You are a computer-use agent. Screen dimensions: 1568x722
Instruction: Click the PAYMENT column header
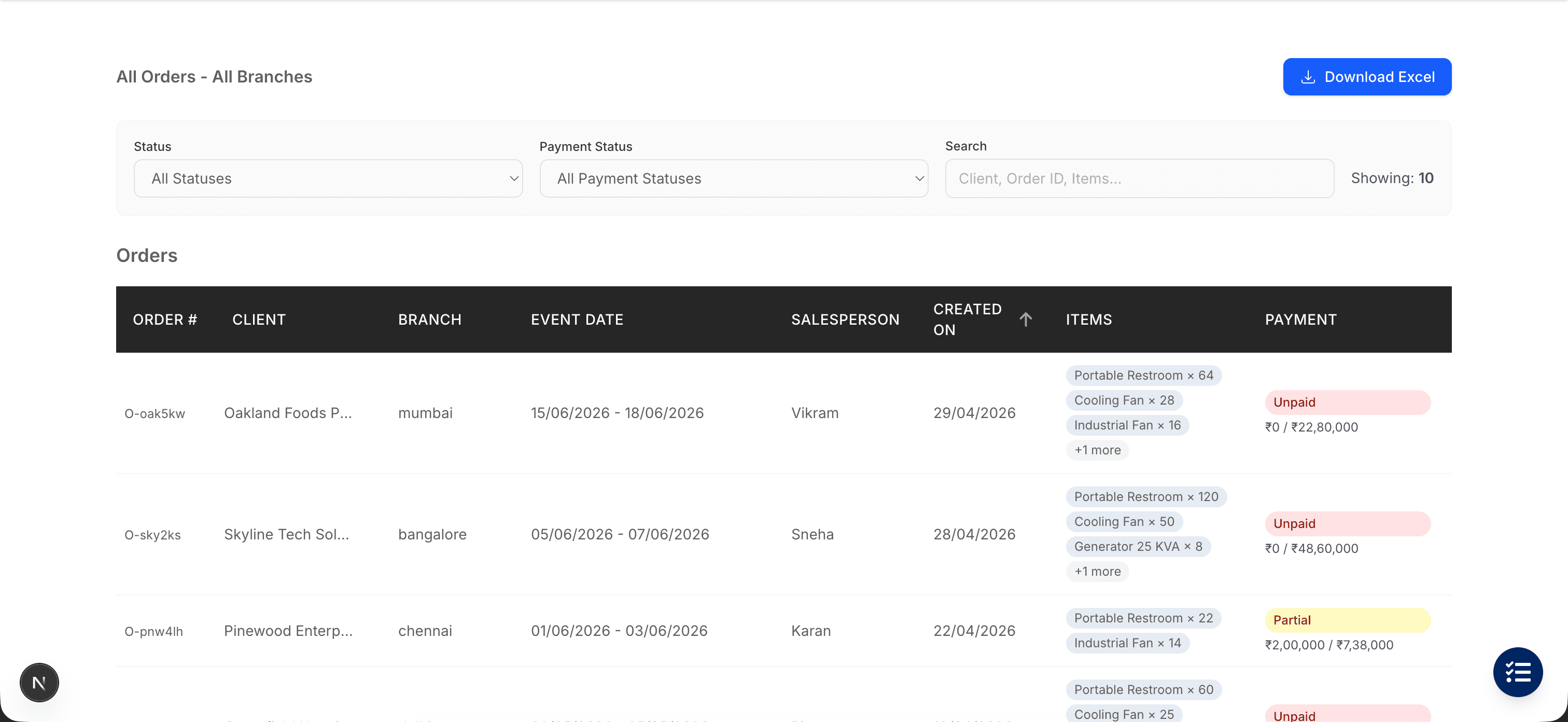click(1301, 320)
